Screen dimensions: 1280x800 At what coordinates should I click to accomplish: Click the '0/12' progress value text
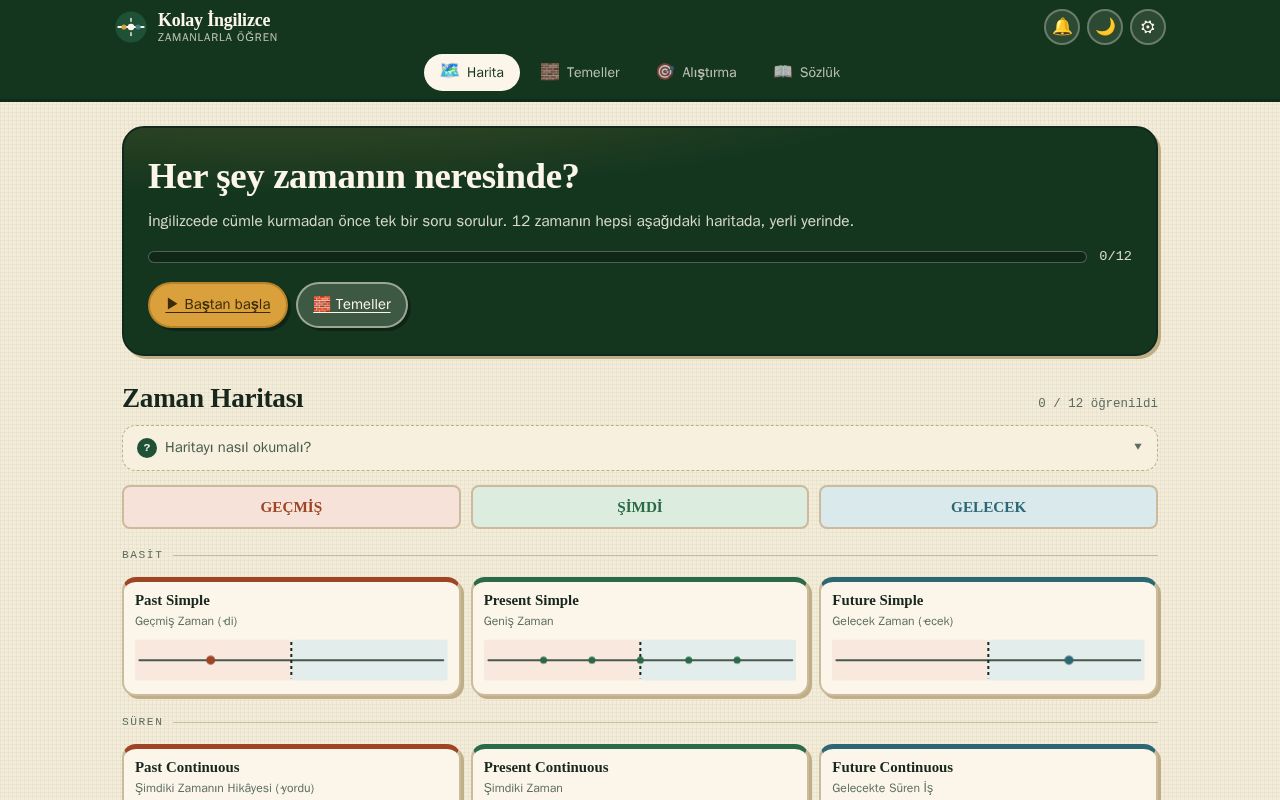[1115, 256]
